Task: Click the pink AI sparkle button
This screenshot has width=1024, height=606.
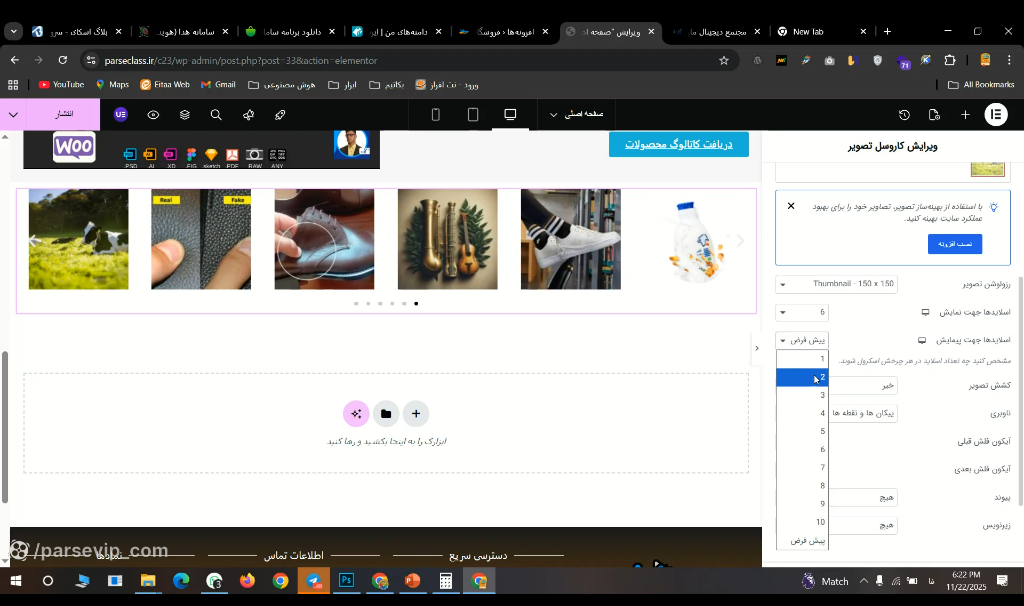Action: (x=356, y=413)
